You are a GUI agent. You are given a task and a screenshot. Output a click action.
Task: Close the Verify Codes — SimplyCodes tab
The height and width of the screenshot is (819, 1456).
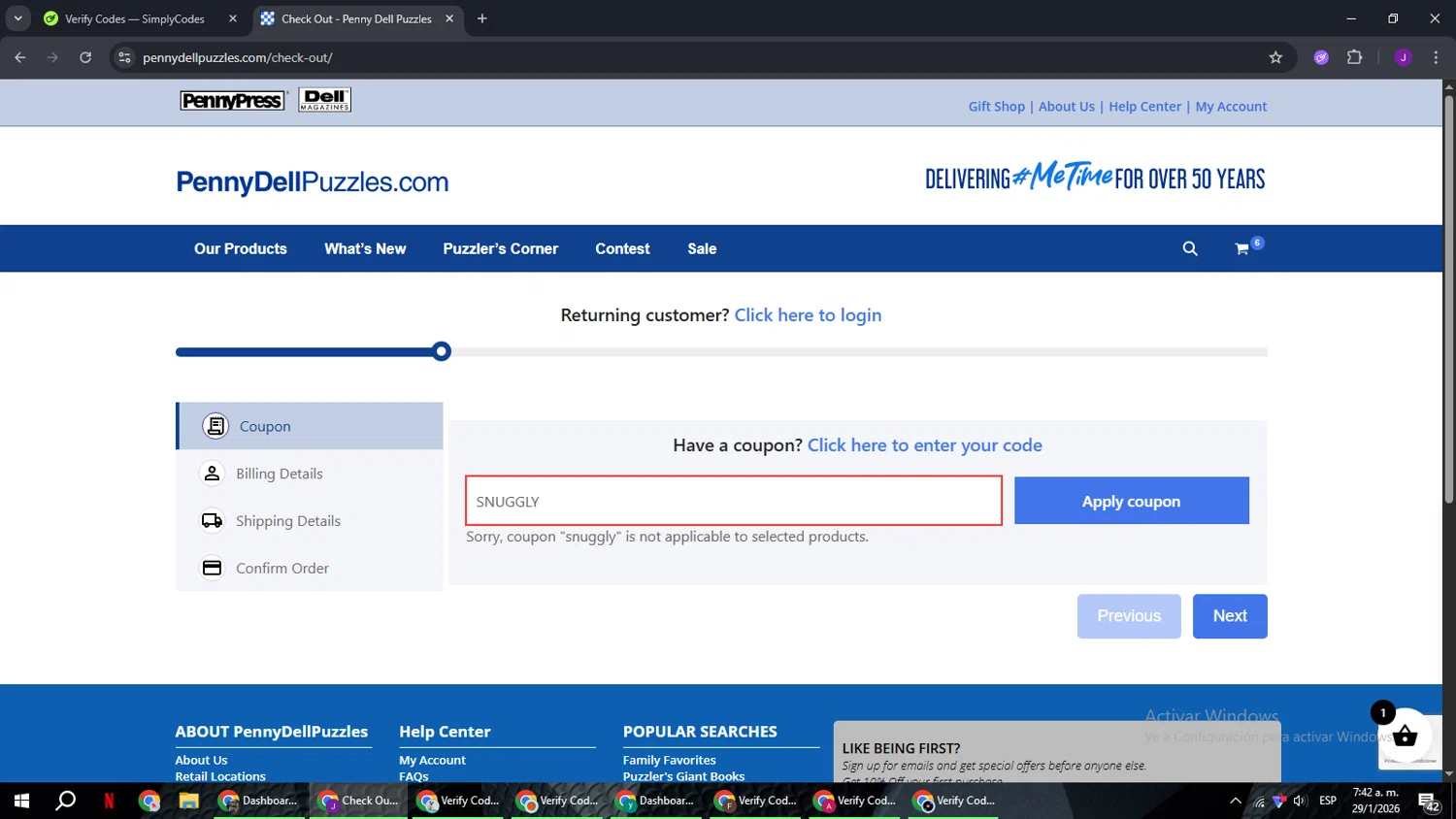pyautogui.click(x=233, y=18)
